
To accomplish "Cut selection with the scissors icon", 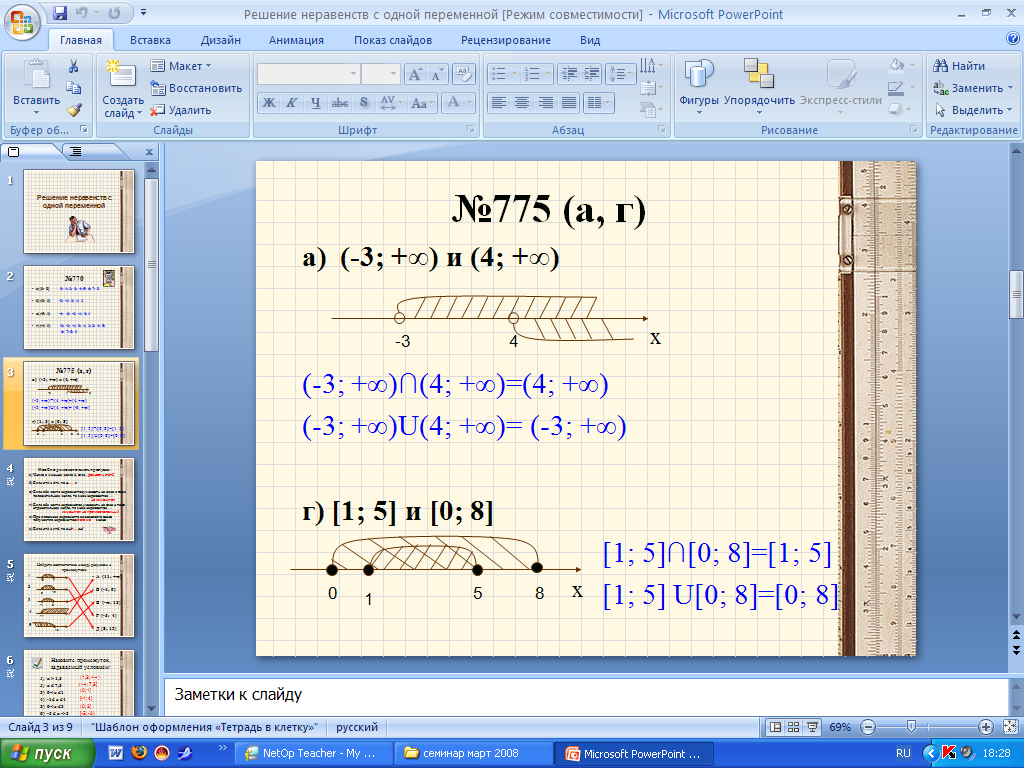I will pyautogui.click(x=74, y=66).
